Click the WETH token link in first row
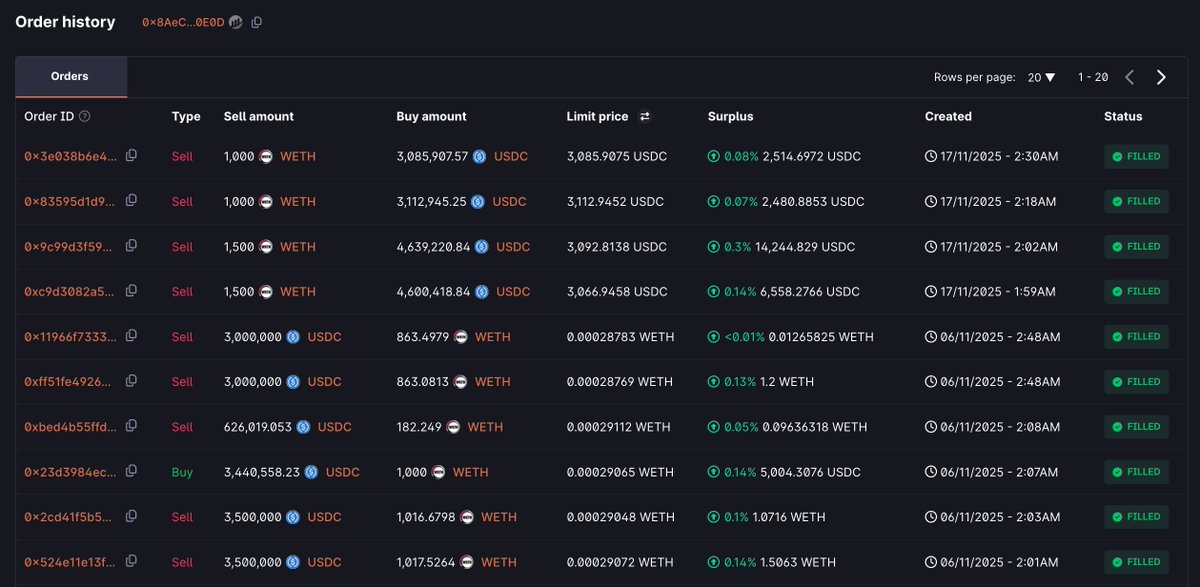 pos(297,157)
